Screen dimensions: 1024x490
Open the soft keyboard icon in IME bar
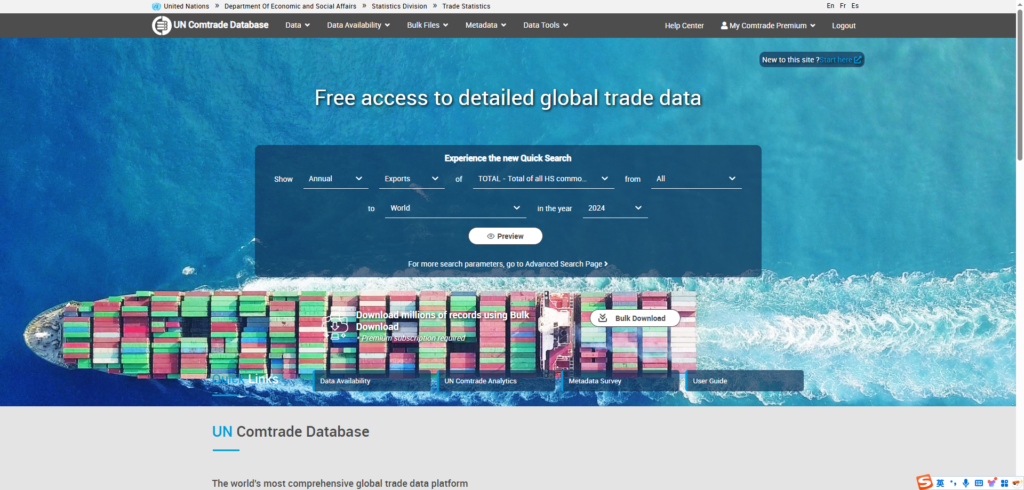click(x=979, y=483)
